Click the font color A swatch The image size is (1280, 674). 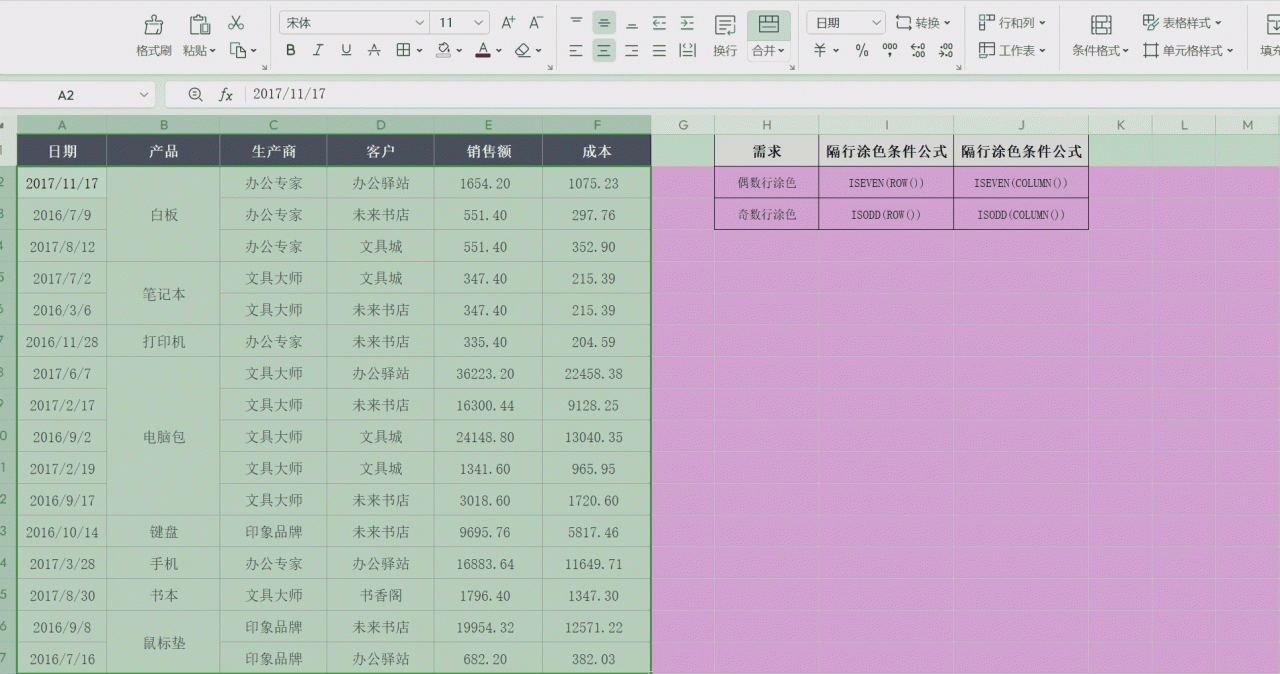[483, 50]
